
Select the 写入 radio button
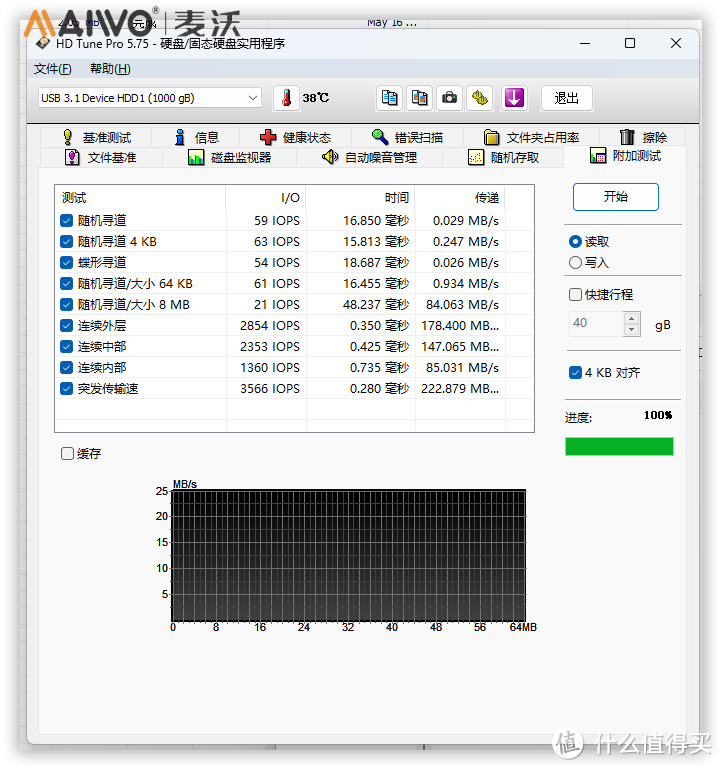click(x=575, y=263)
